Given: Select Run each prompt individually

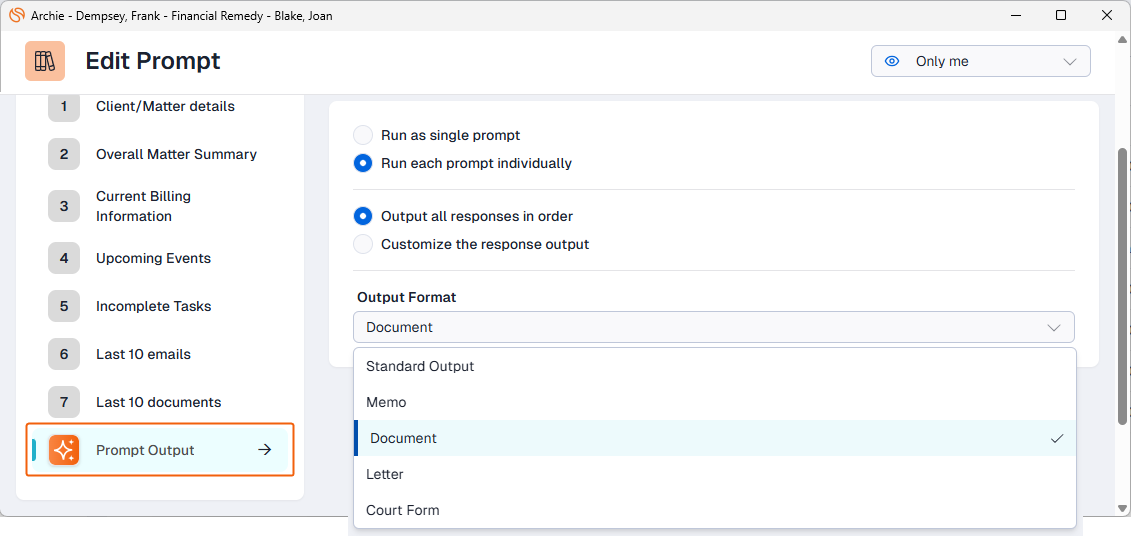Looking at the screenshot, I should click(363, 163).
